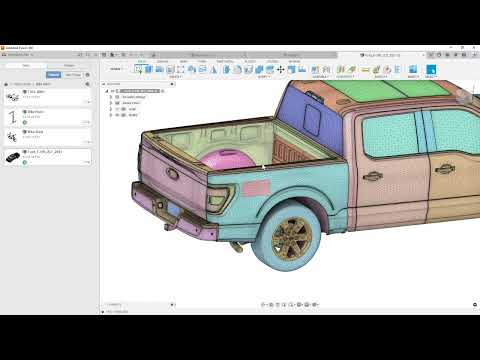Screen dimensions: 480x360
Task: Open the Notifications bell icon
Action: tap(456, 55)
